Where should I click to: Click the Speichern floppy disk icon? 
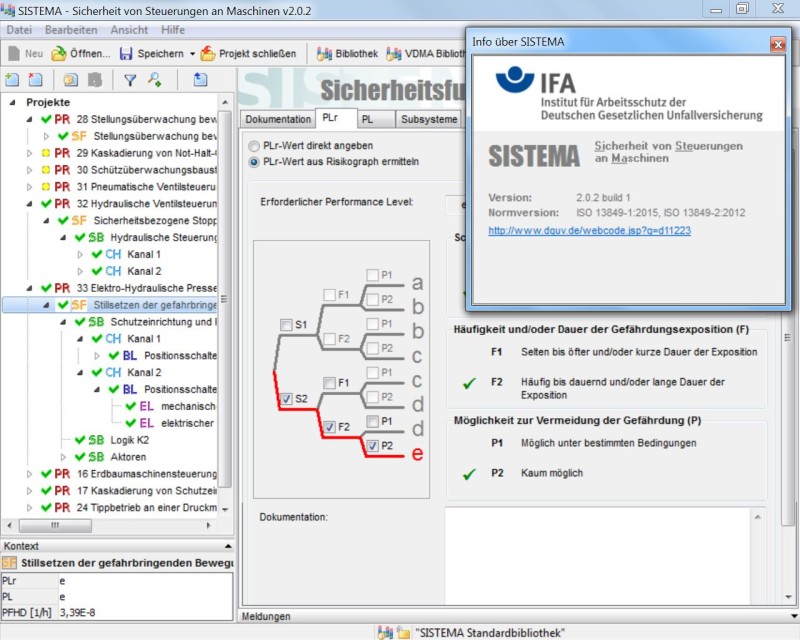click(127, 54)
